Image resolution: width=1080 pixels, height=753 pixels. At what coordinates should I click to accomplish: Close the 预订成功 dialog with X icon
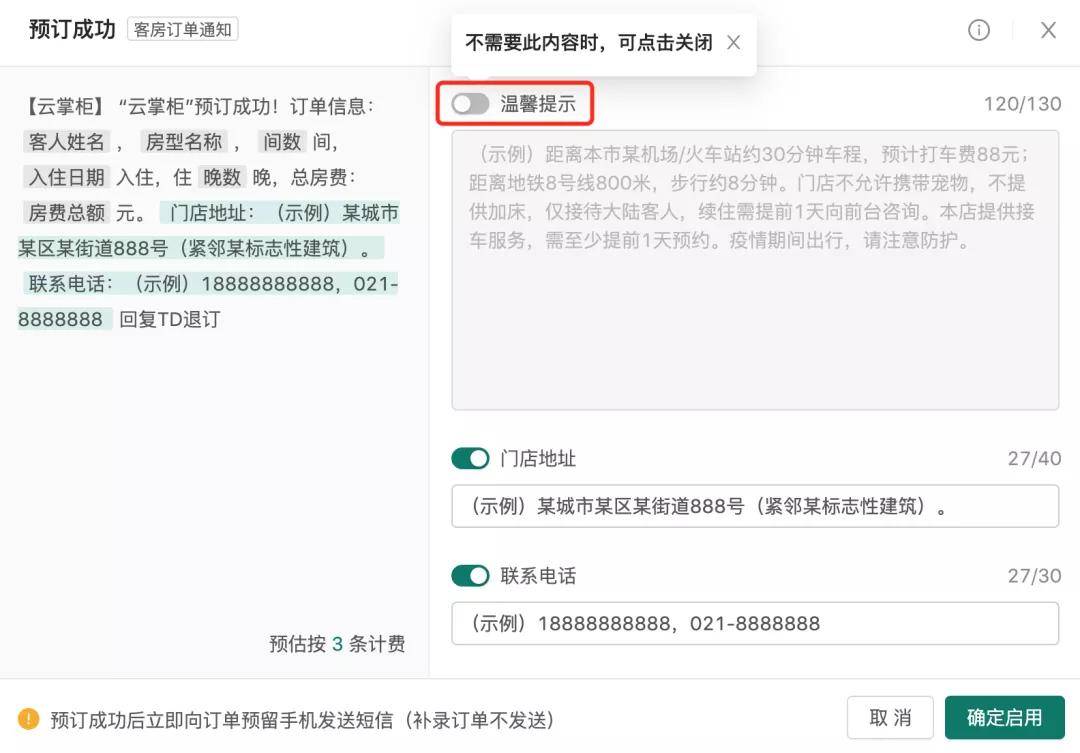point(1048,30)
